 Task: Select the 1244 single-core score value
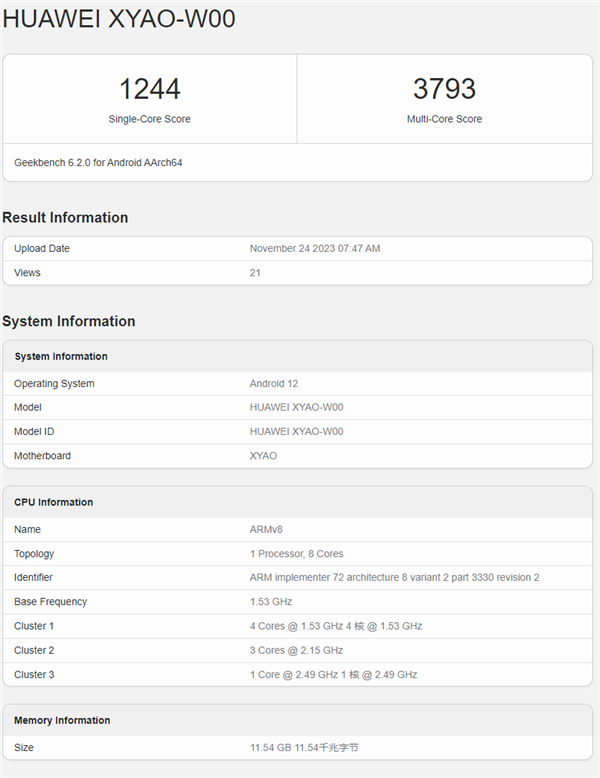[149, 89]
